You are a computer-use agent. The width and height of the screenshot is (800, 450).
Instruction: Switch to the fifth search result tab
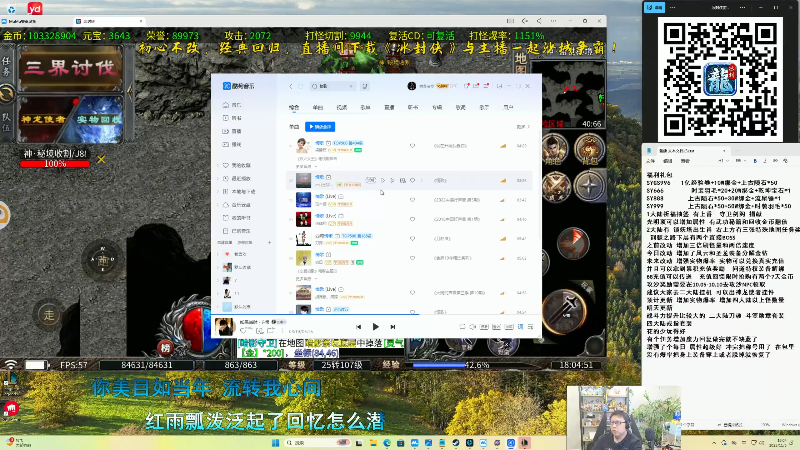(x=389, y=108)
